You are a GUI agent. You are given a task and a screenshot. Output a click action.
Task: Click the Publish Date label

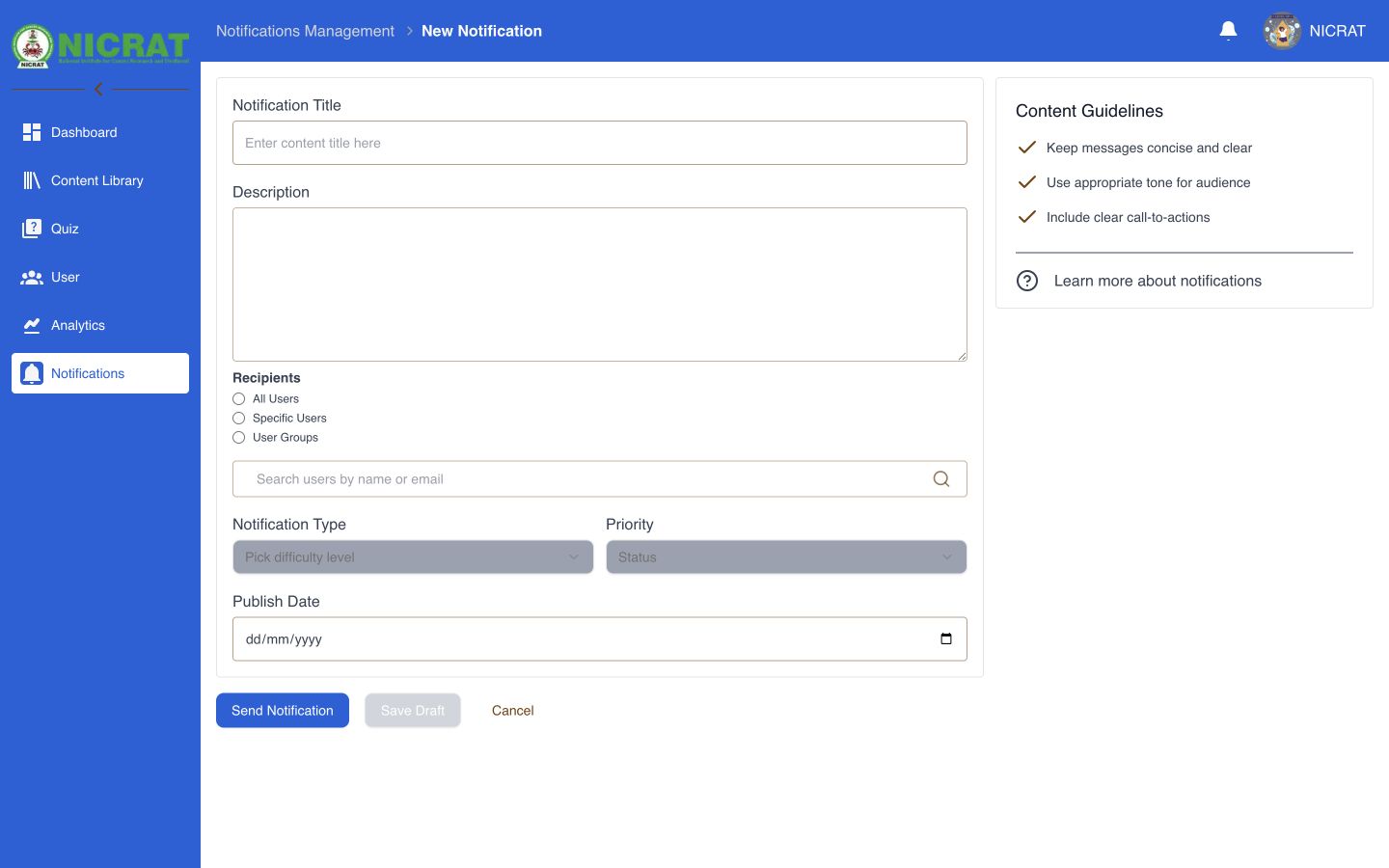[276, 601]
